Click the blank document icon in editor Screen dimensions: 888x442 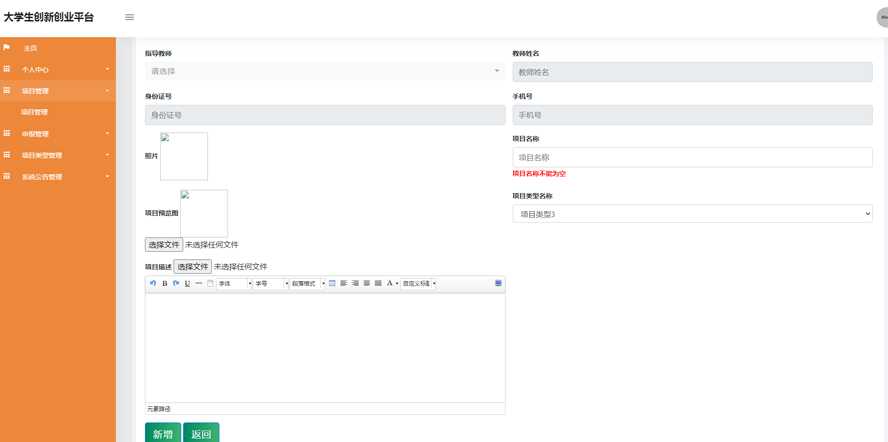tap(210, 283)
